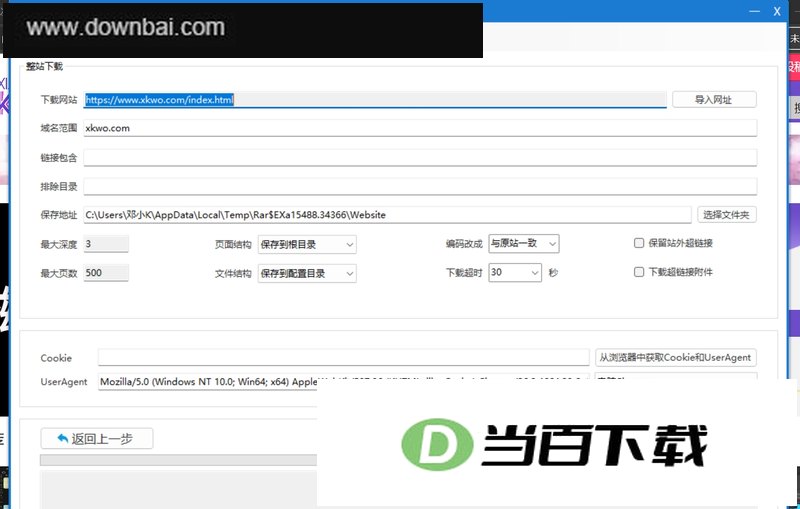800x509 pixels.
Task: Open the 下载超时 dropdown showing 30
Action: [x=515, y=272]
